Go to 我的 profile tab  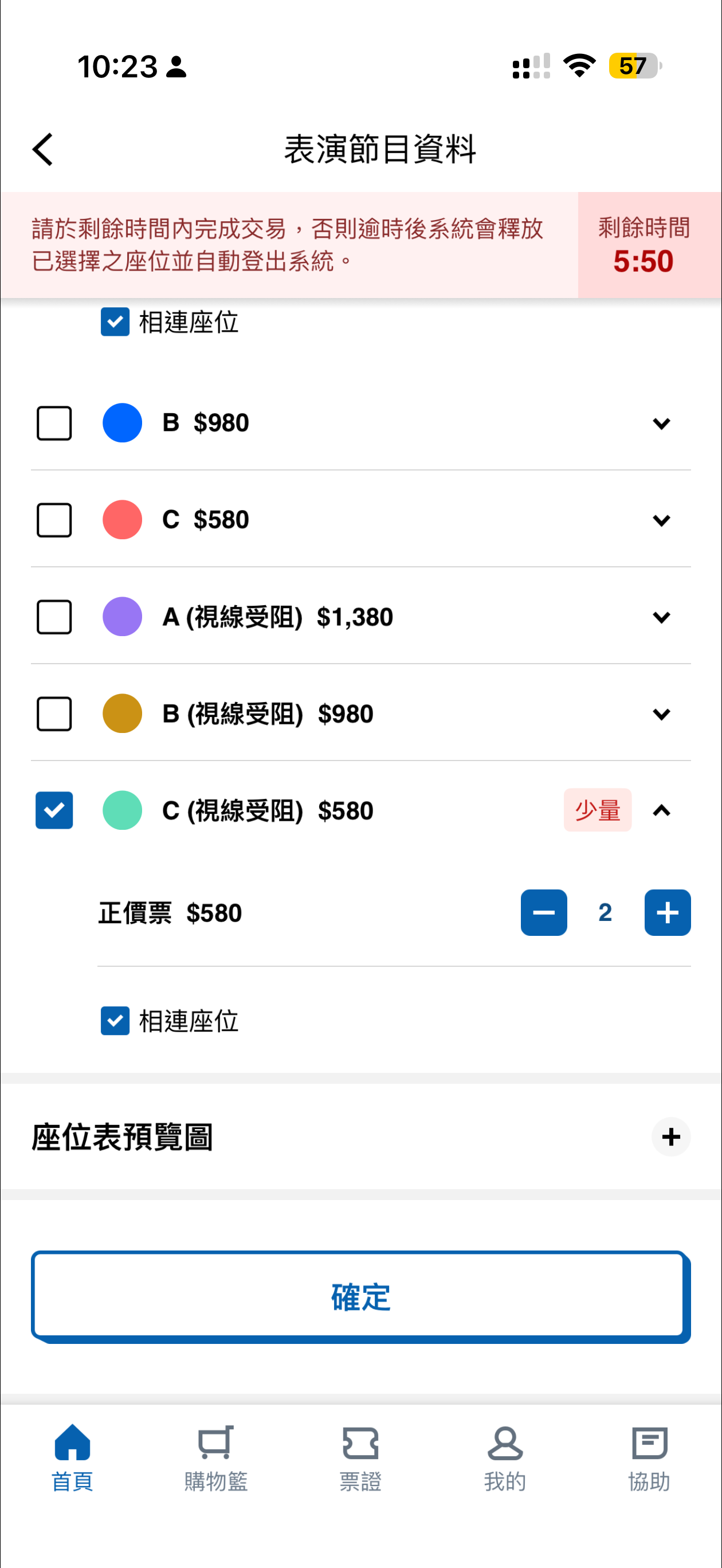point(505,1457)
